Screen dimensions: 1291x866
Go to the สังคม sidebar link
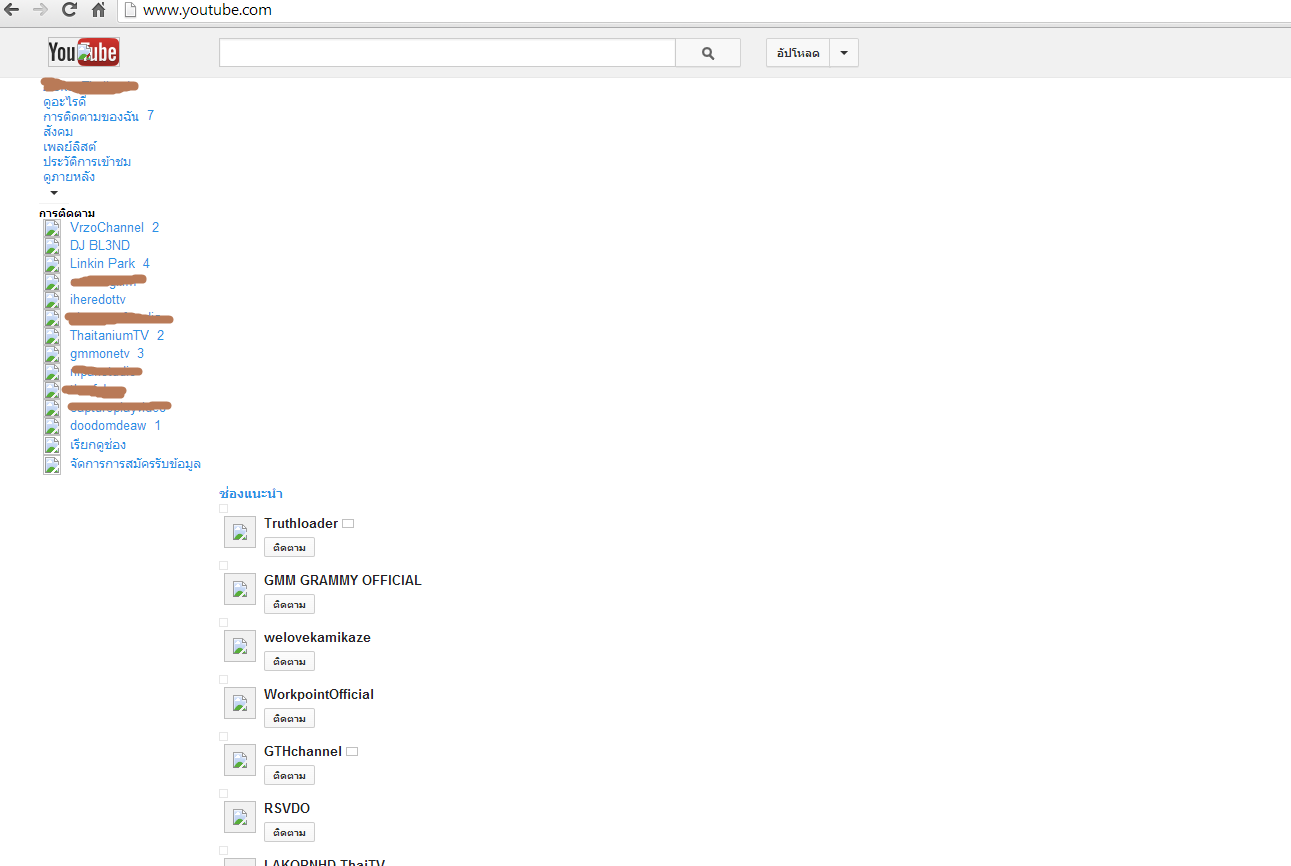coord(58,131)
